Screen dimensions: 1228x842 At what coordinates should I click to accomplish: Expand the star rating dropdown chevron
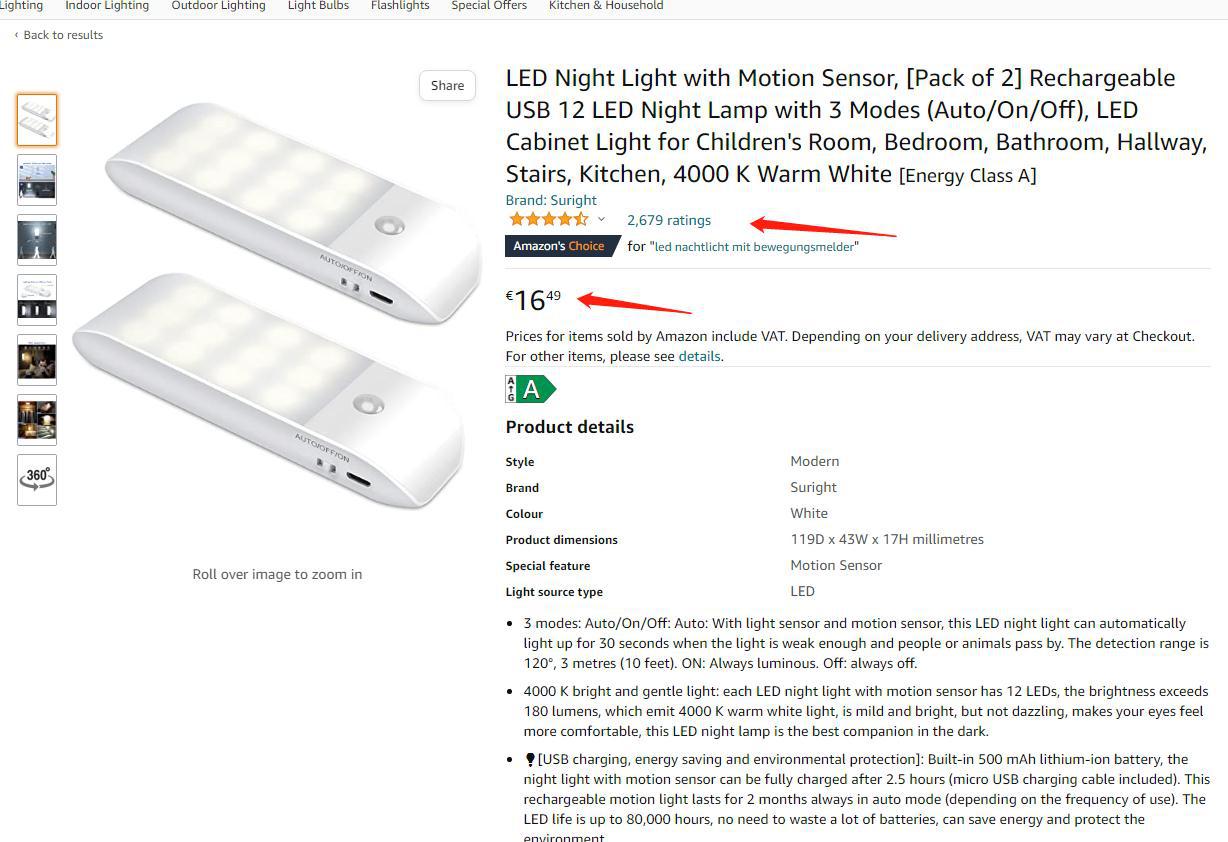(x=601, y=220)
